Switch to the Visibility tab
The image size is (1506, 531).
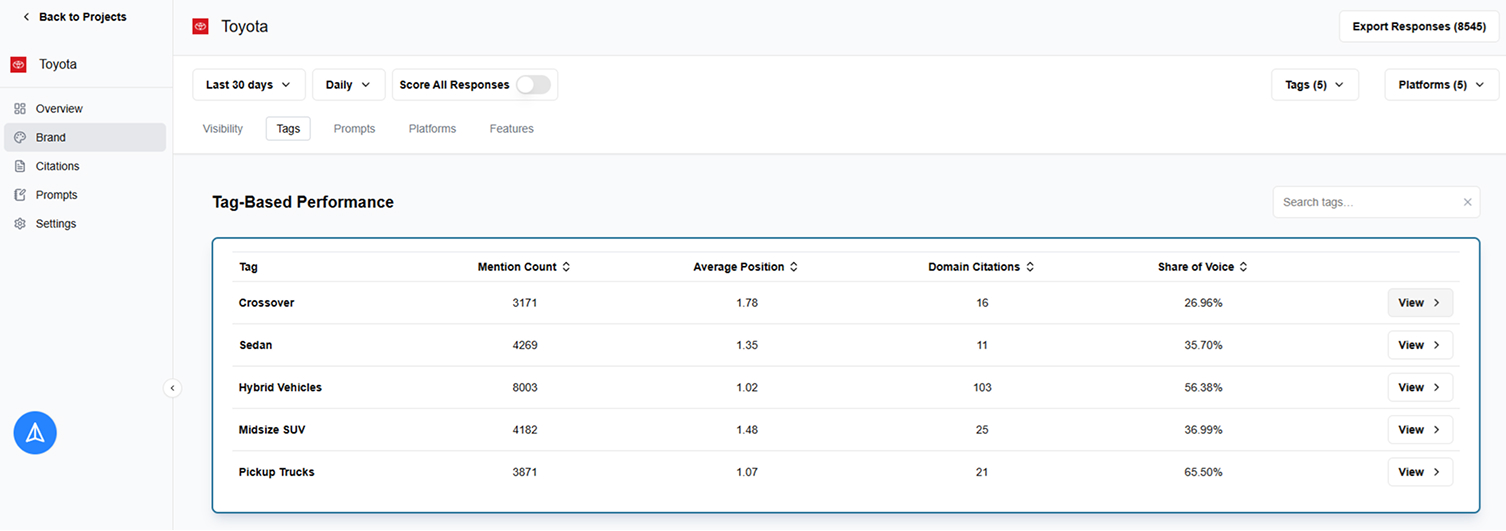tap(223, 129)
